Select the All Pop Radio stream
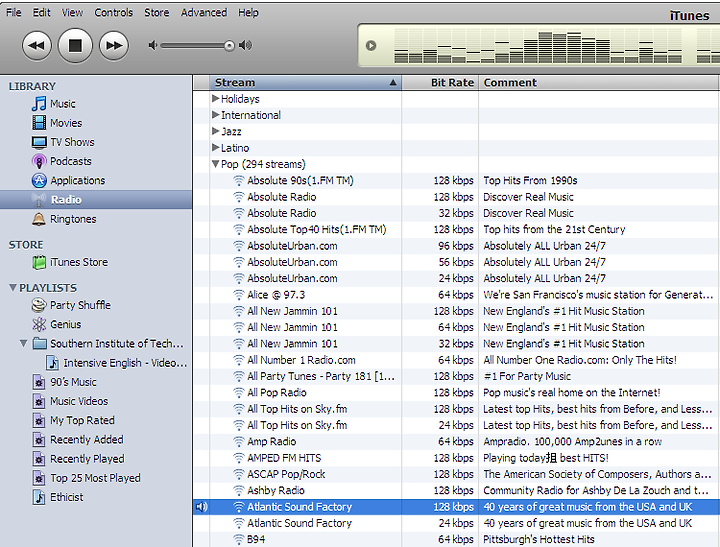This screenshot has width=720, height=547. point(456,393)
